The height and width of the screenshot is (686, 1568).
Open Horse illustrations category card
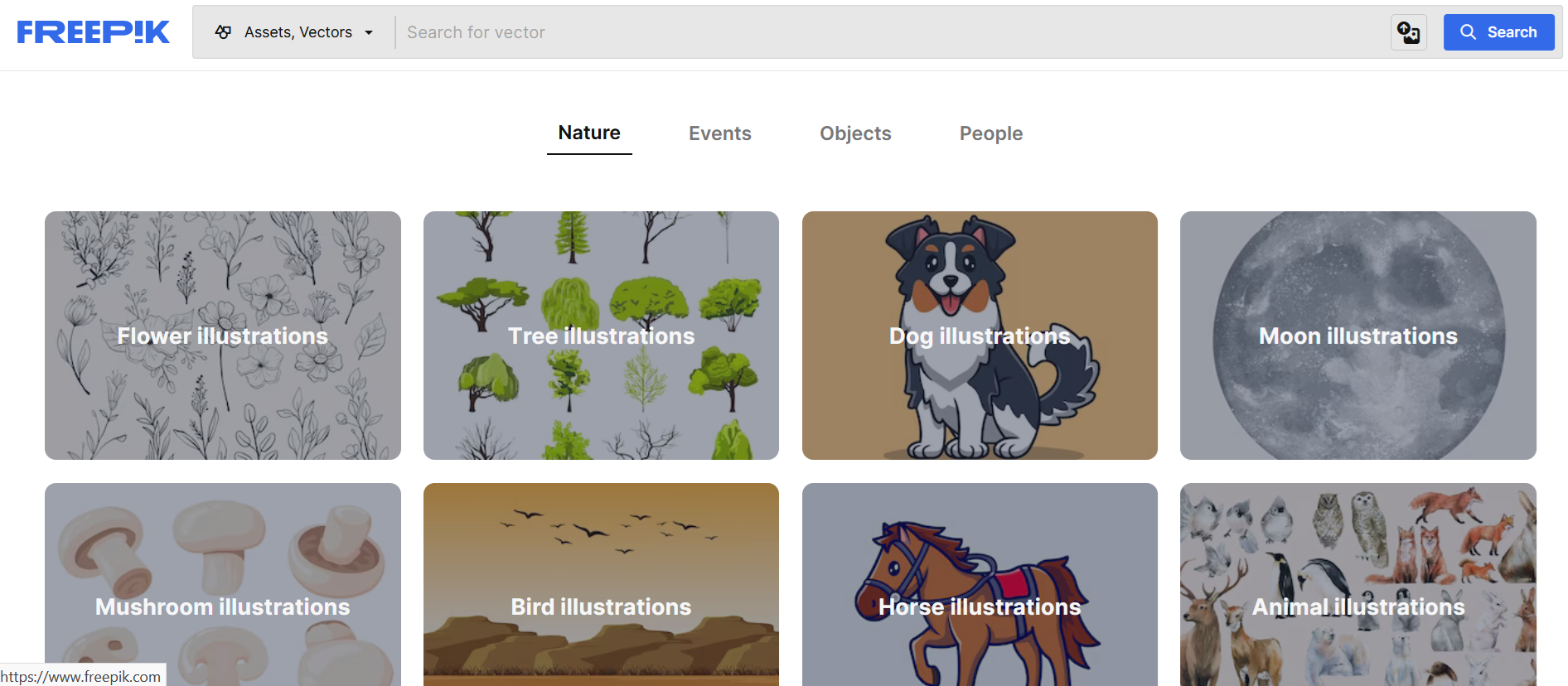point(980,585)
